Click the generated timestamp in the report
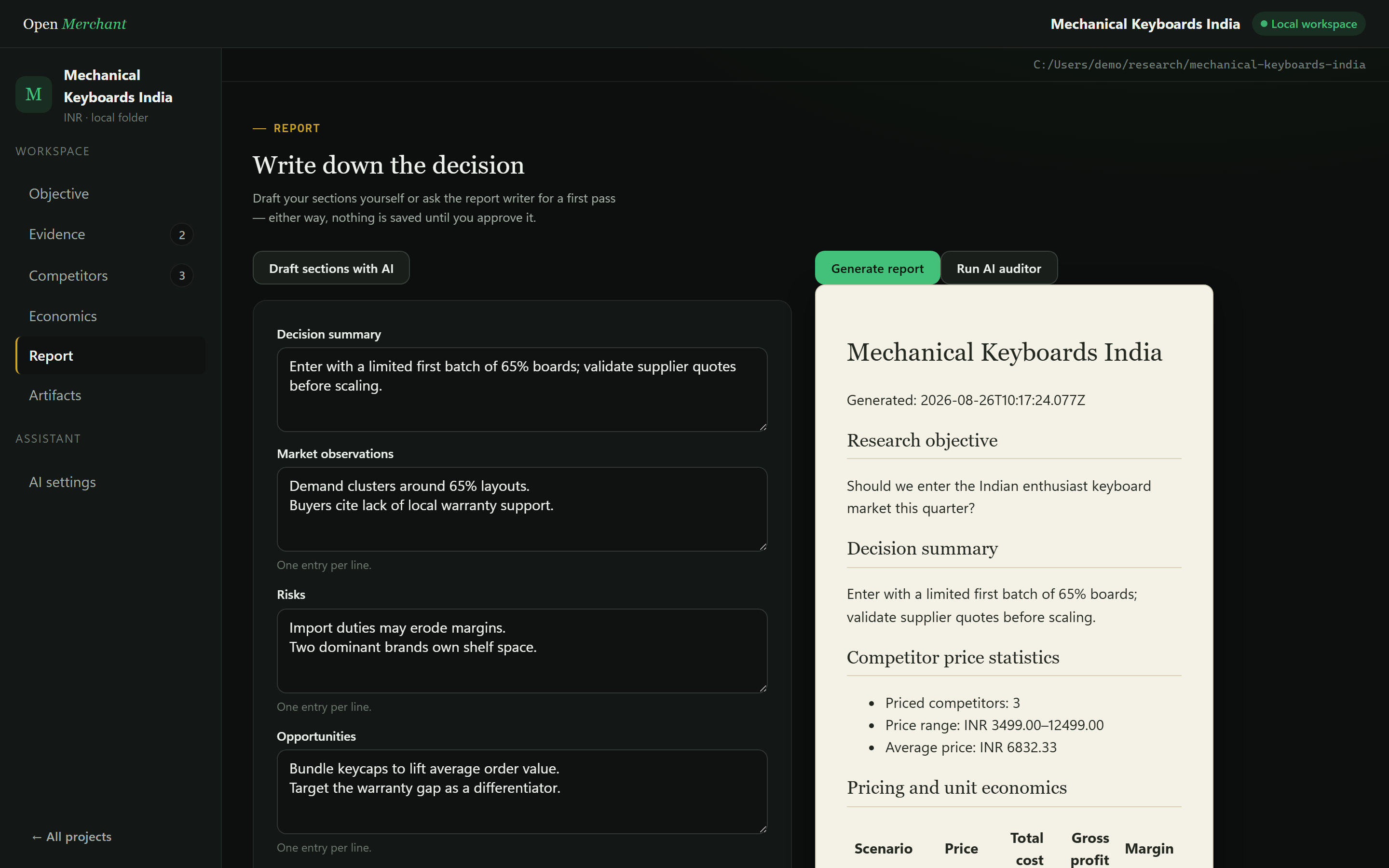The image size is (1389, 868). click(x=966, y=400)
